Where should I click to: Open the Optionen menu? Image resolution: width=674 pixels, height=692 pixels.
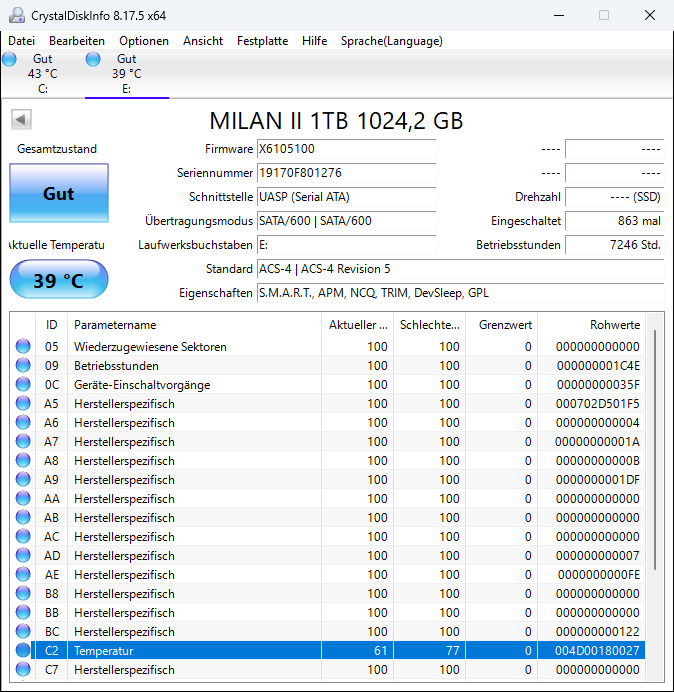144,41
